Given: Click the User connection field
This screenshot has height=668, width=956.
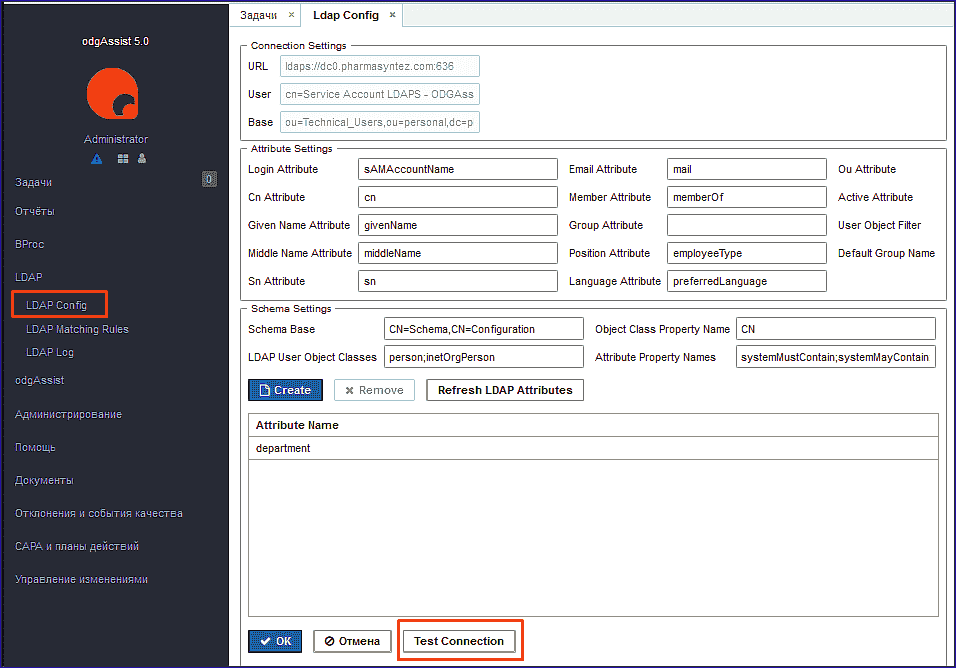Looking at the screenshot, I should point(380,94).
